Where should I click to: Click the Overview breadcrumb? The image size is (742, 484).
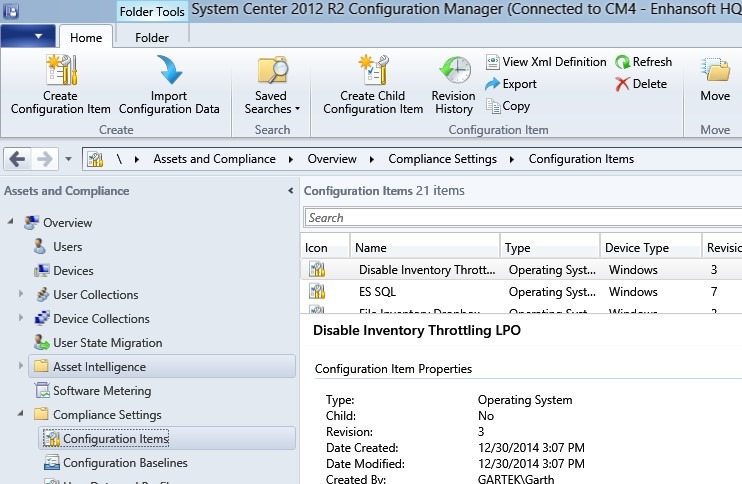(x=332, y=159)
